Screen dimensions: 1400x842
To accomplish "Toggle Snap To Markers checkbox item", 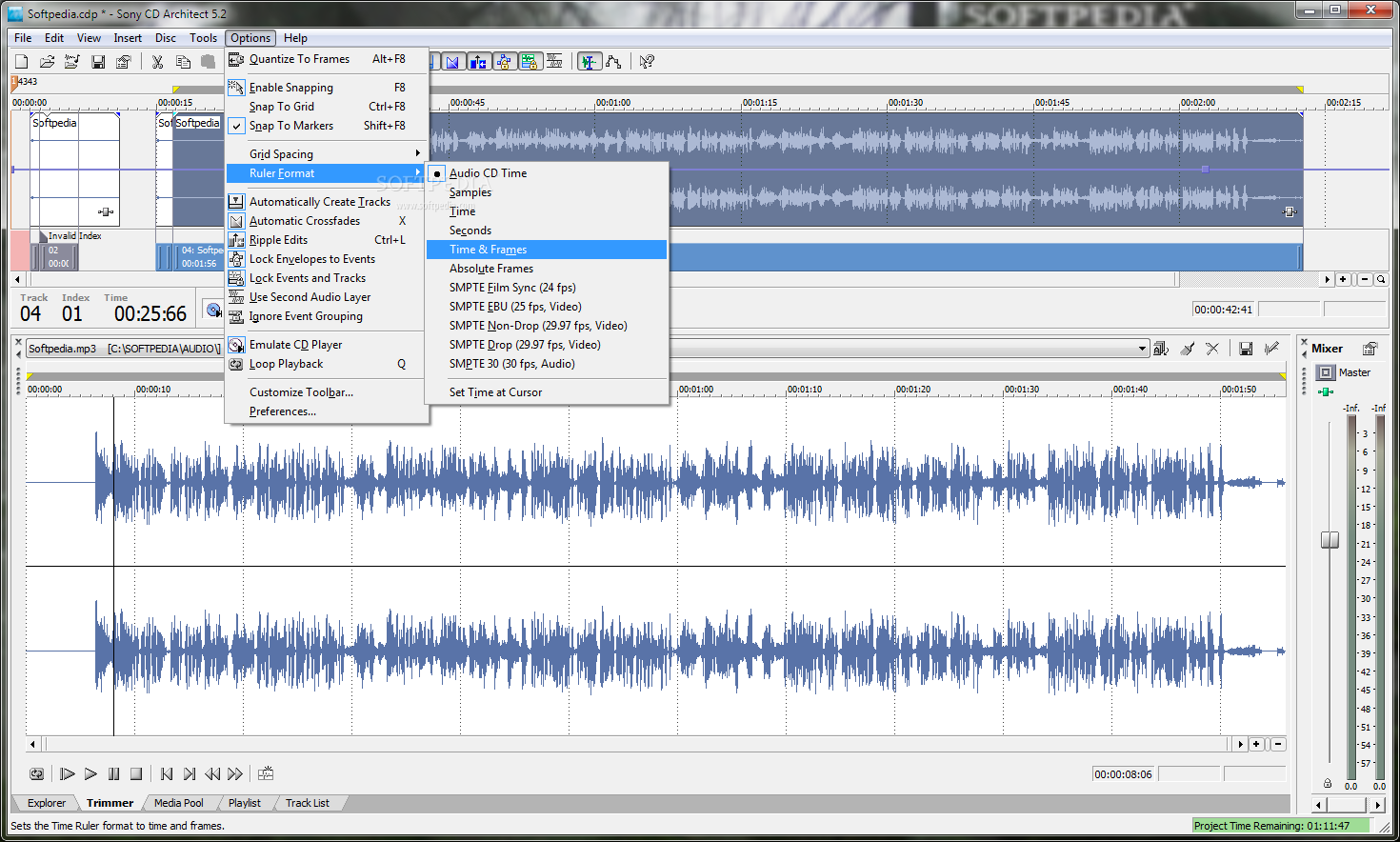I will click(327, 126).
